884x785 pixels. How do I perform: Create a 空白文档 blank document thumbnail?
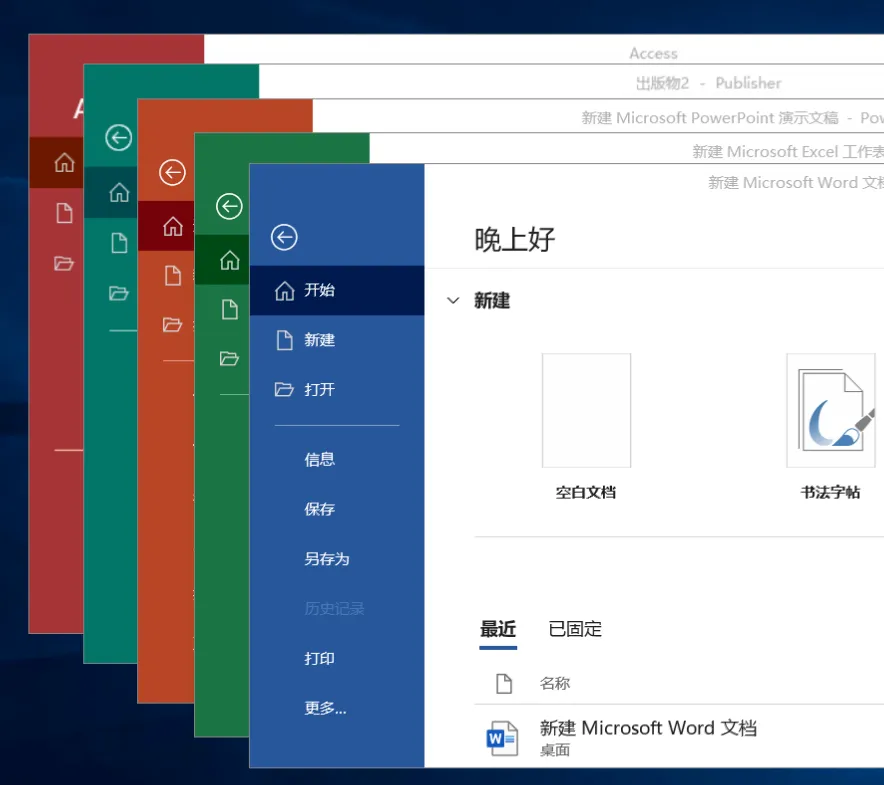pos(586,411)
